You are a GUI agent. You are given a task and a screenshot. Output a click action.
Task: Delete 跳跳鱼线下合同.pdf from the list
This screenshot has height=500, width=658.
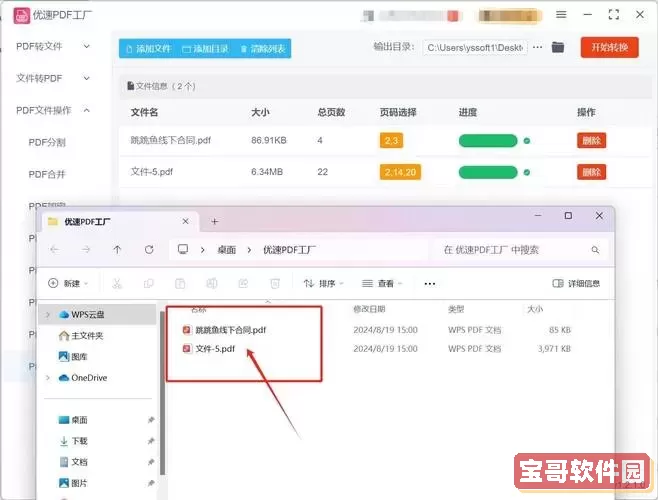tap(591, 140)
